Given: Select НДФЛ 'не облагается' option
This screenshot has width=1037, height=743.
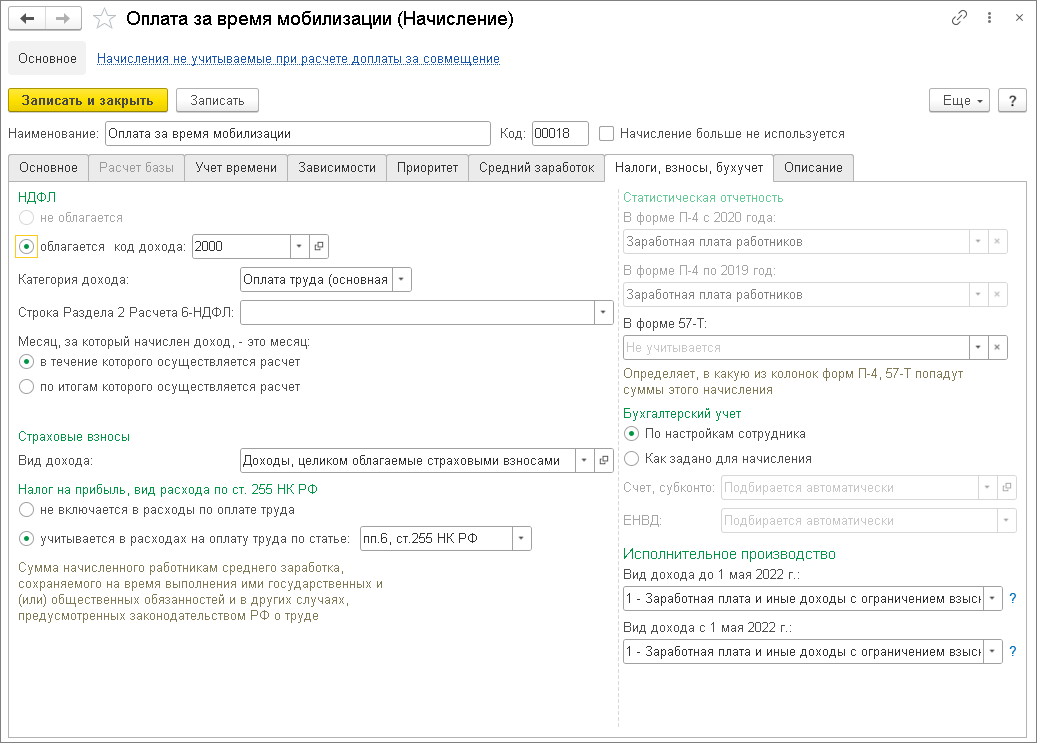Looking at the screenshot, I should click(26, 218).
